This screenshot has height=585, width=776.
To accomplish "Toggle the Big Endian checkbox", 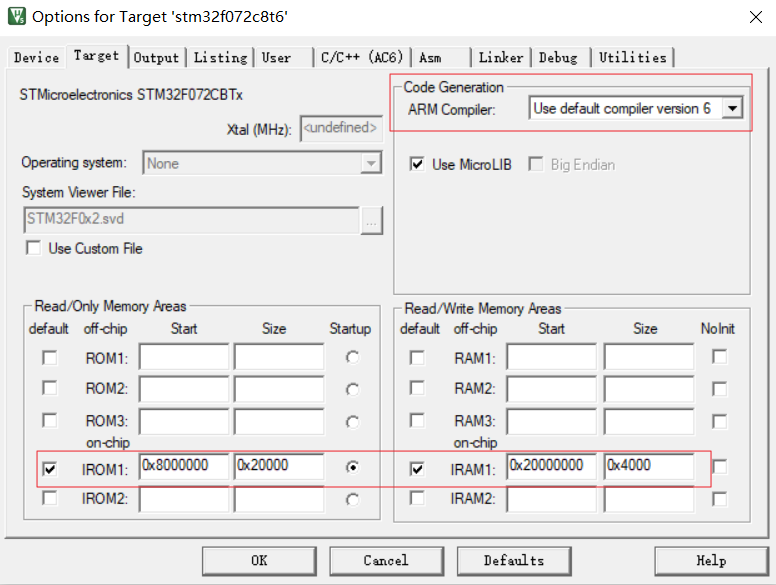I will 535,164.
